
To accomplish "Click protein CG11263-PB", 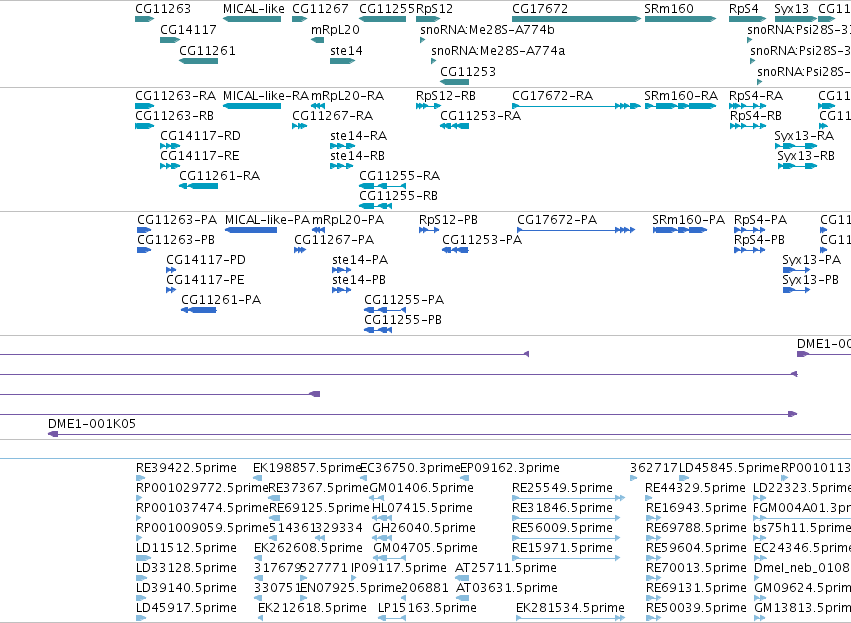I will [176, 240].
